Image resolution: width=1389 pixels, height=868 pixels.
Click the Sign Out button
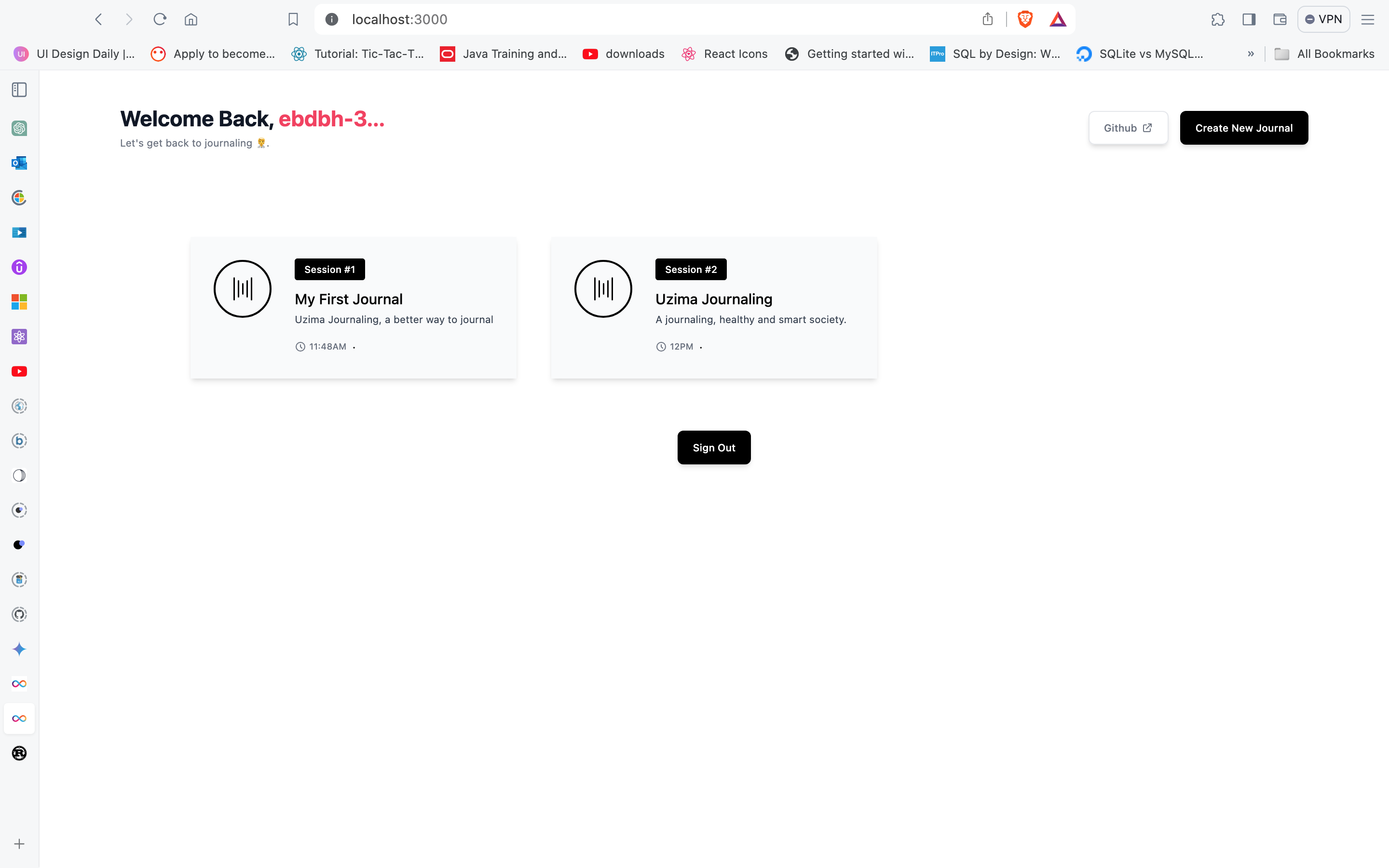713,447
